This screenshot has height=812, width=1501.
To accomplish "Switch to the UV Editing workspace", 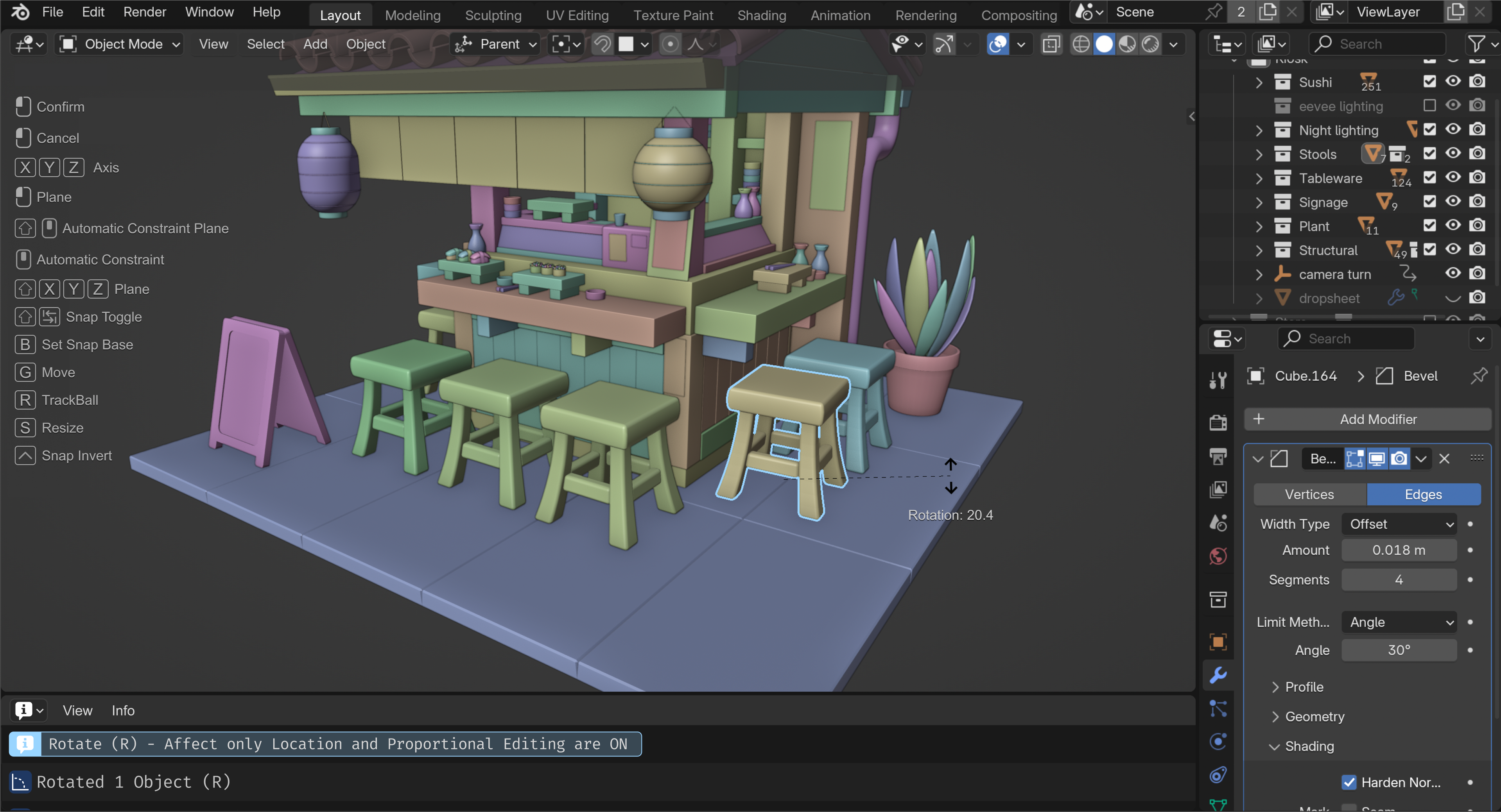I will pos(577,15).
